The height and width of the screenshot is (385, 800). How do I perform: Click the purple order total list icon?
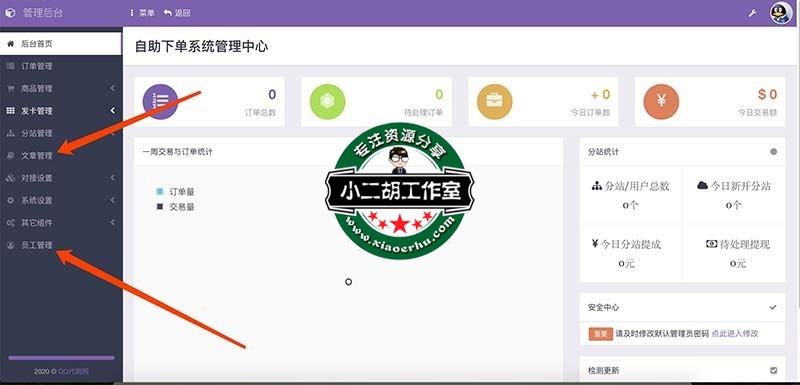click(160, 101)
